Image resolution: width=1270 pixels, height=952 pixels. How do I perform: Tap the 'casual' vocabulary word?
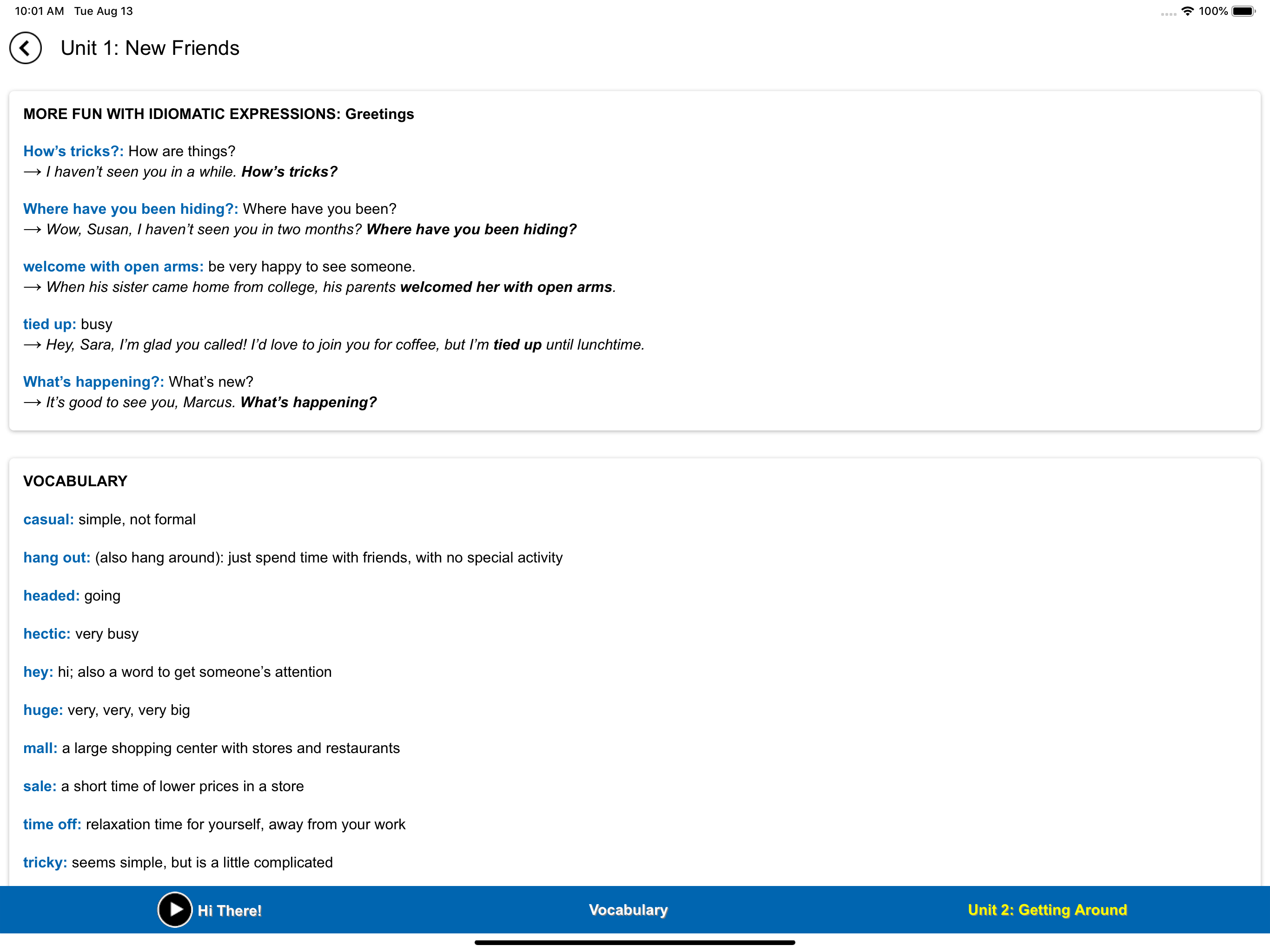coord(49,519)
